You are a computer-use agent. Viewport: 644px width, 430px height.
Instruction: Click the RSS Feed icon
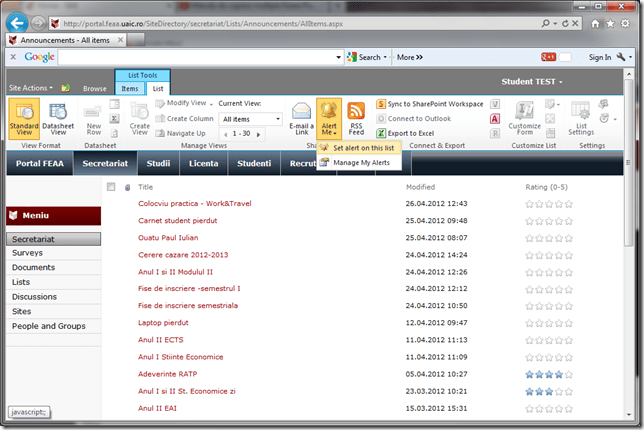point(357,118)
